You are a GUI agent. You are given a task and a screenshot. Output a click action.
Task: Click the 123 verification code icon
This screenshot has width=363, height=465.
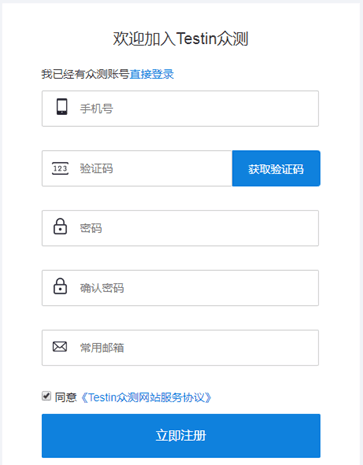pyautogui.click(x=60, y=168)
